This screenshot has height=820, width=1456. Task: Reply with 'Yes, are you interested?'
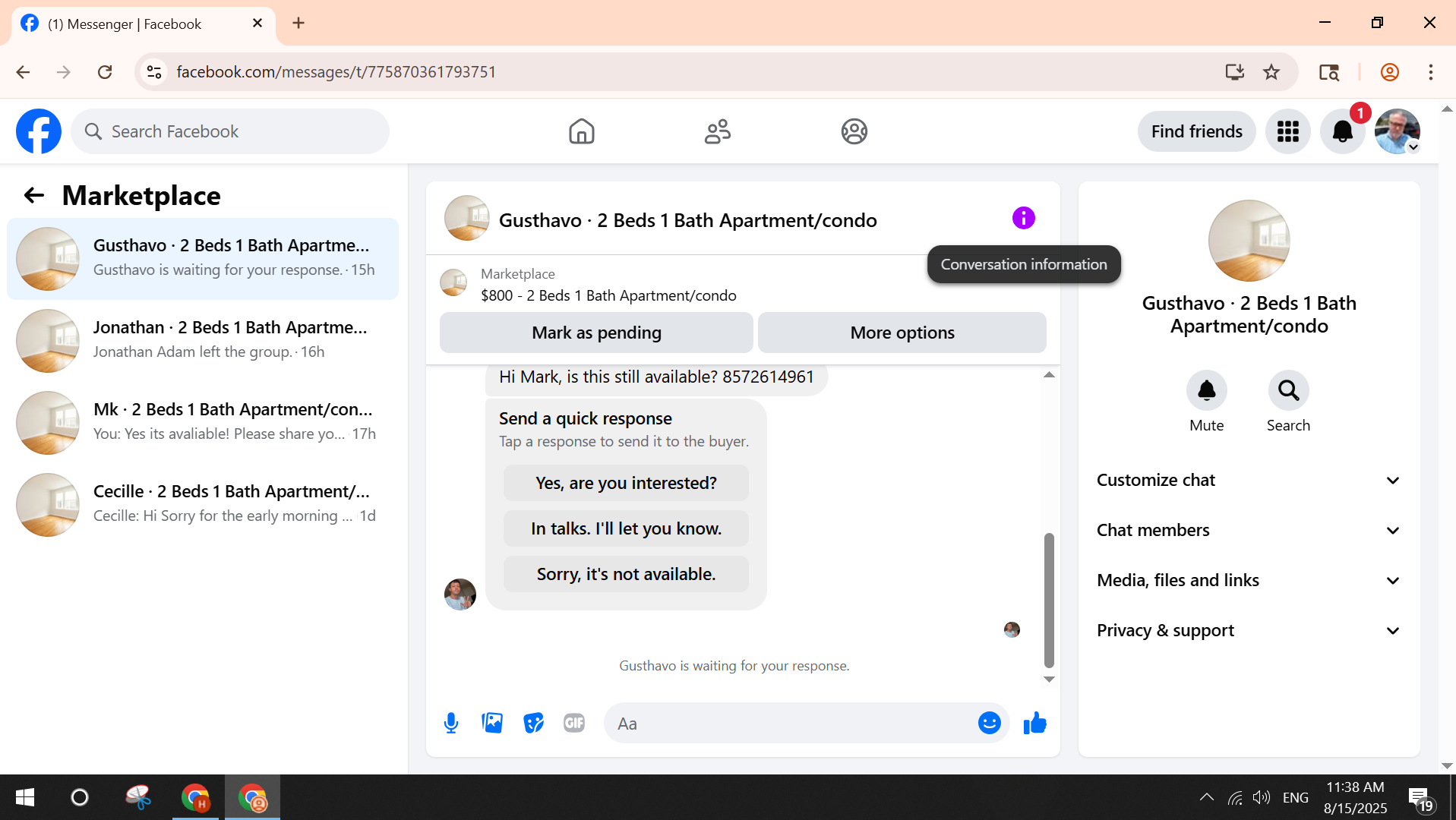[x=626, y=483]
